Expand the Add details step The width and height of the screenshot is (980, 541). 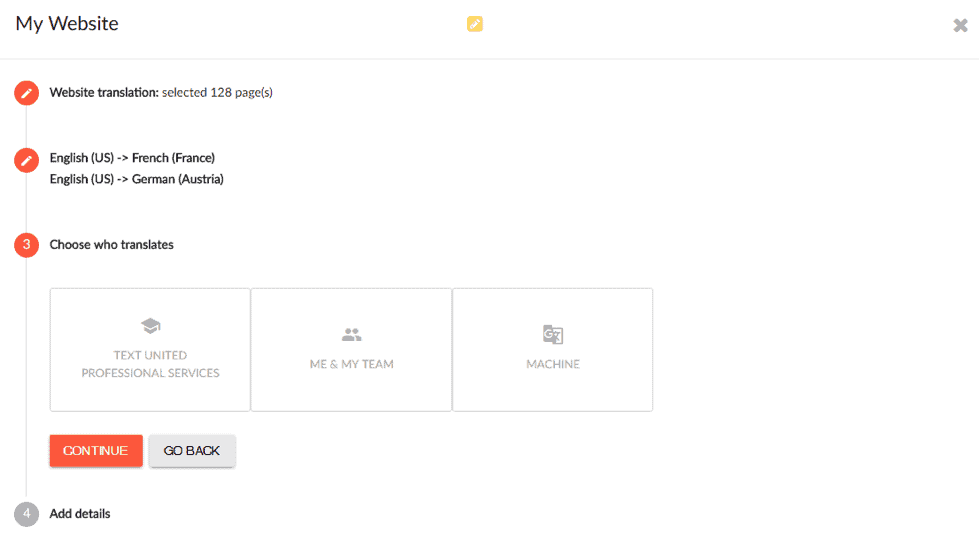pos(80,514)
